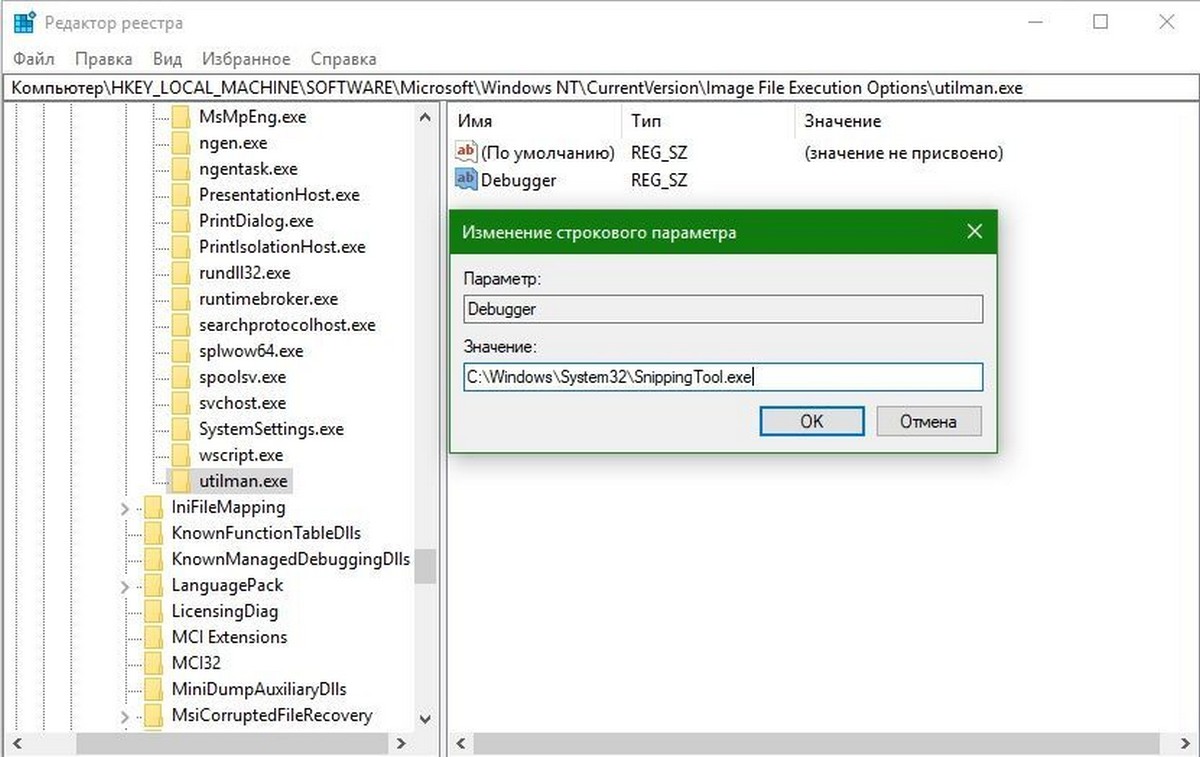Open the Избранное menu

246,59
